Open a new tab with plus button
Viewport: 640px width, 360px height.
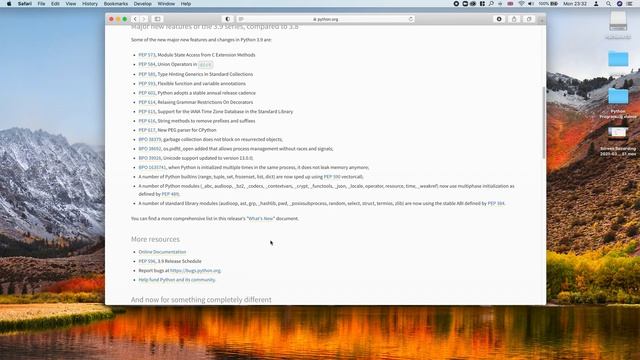click(x=542, y=20)
